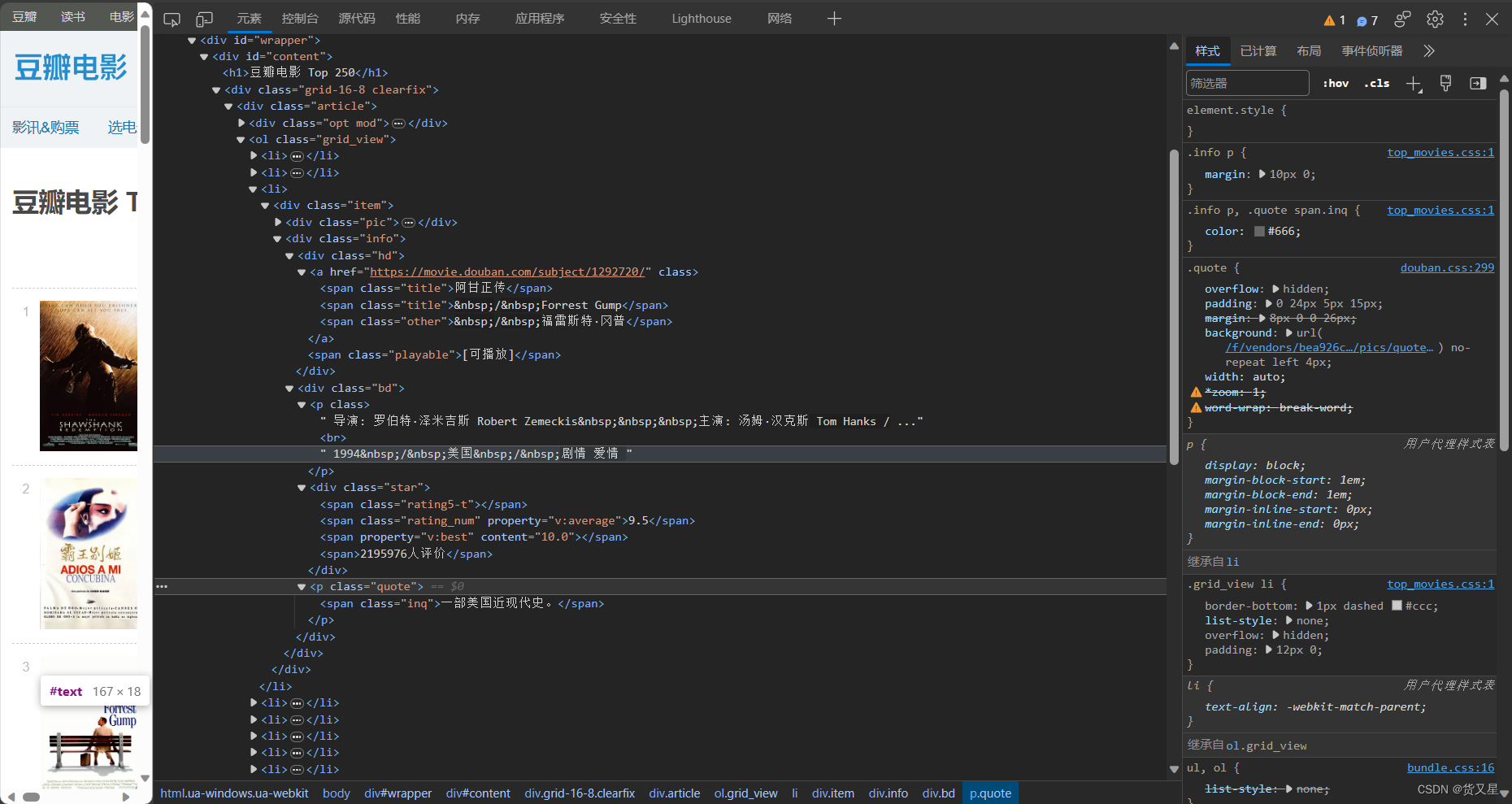Screen dimensions: 1512x804
Task: Collapse the ol grid_view node
Action: point(241,140)
